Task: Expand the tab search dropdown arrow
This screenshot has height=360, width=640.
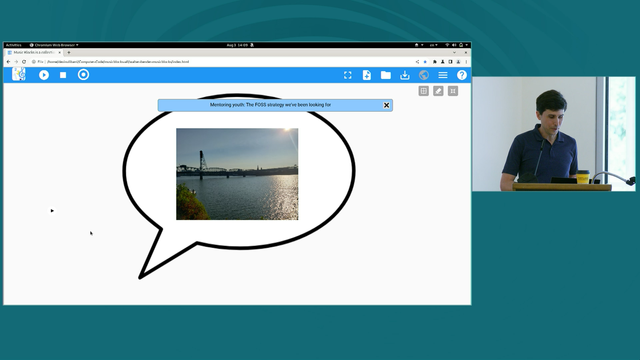Action: point(454,53)
